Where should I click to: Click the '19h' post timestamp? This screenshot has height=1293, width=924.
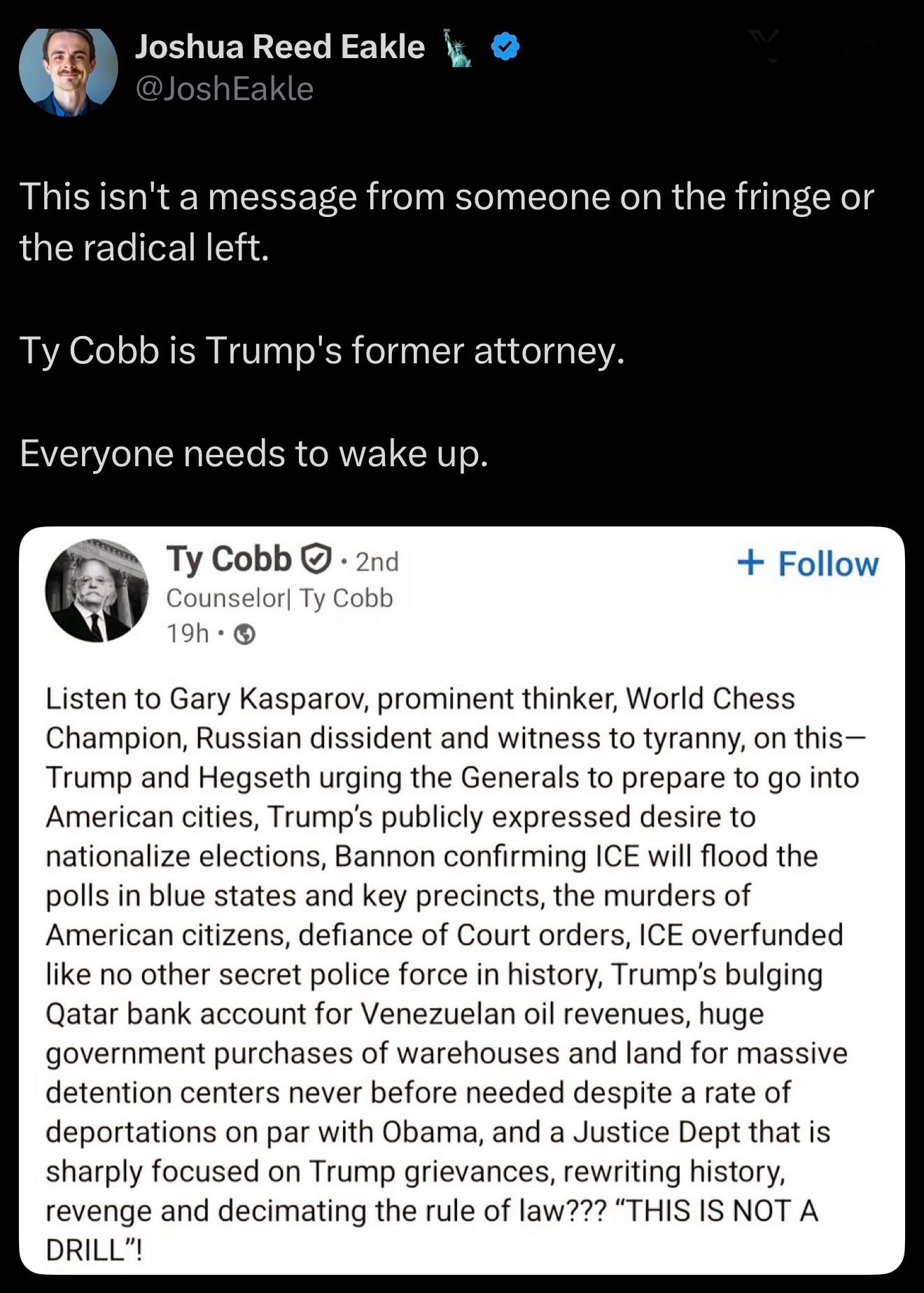187,633
